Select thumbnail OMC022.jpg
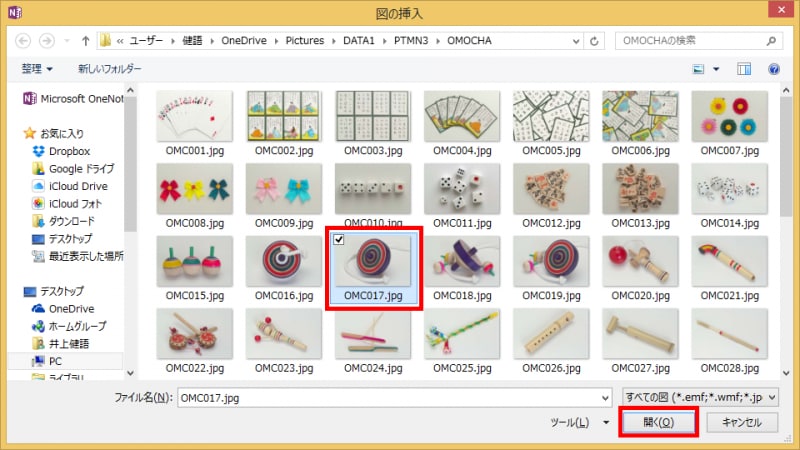800x450 pixels. click(194, 334)
